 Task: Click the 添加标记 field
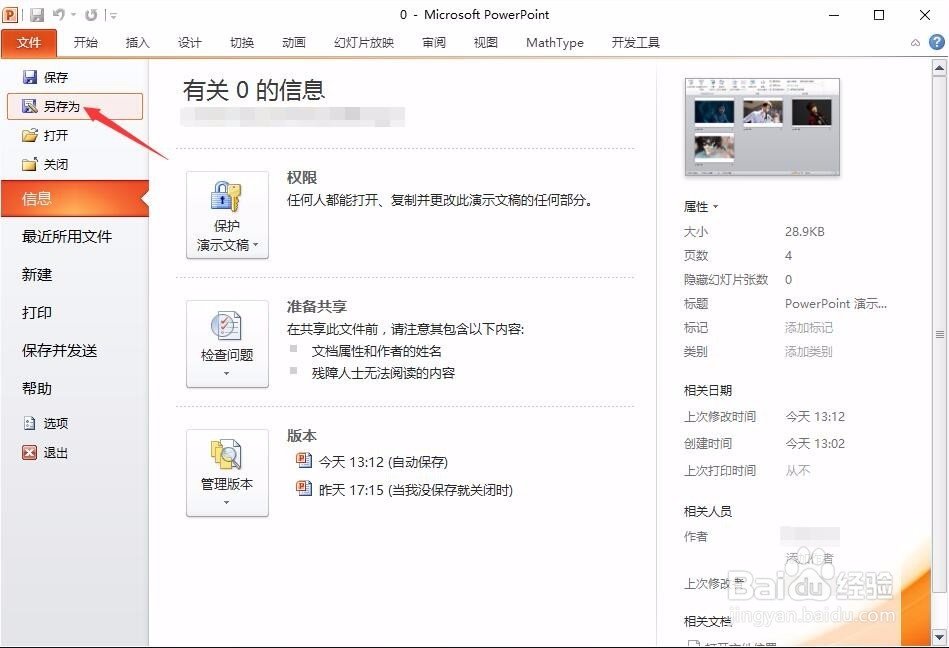[809, 328]
